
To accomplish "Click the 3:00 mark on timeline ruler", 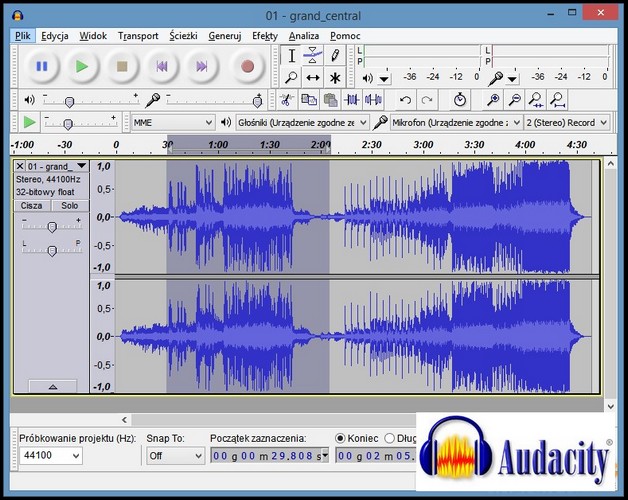I will pyautogui.click(x=423, y=145).
